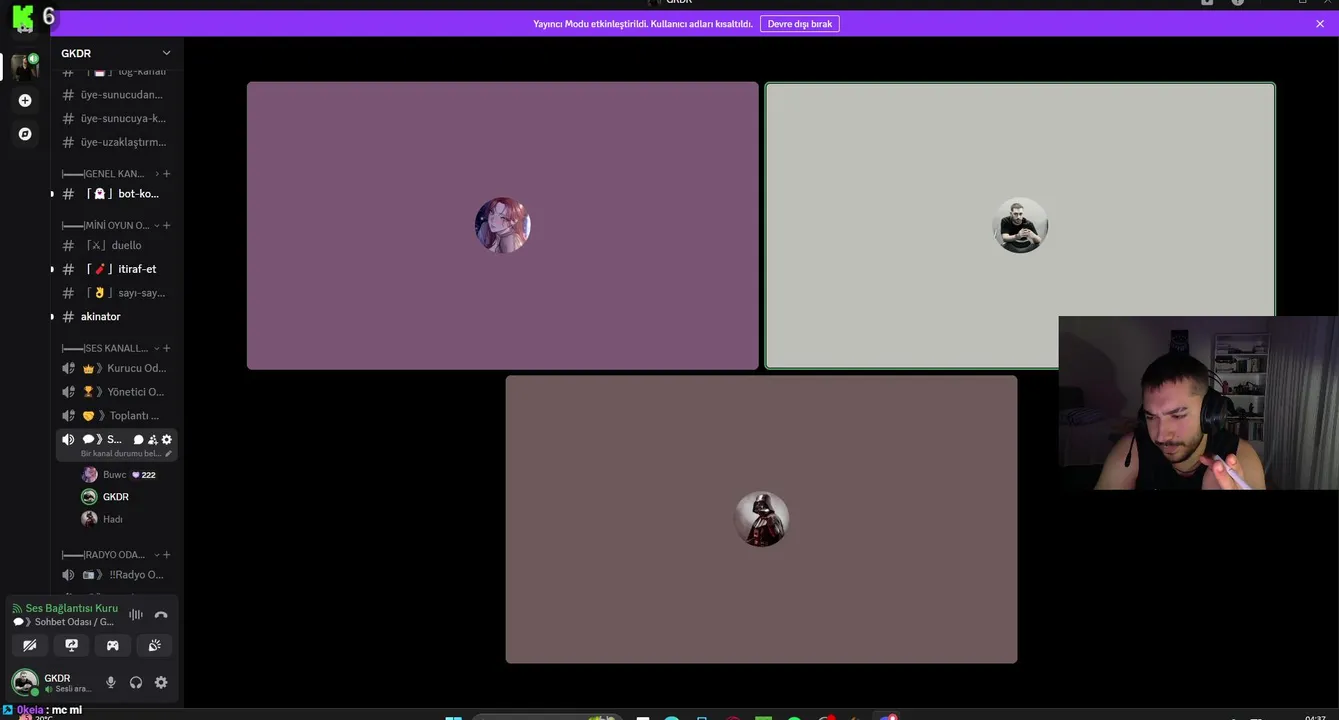Select the gray video tile of speaking user
This screenshot has height=720, width=1339.
(1020, 226)
